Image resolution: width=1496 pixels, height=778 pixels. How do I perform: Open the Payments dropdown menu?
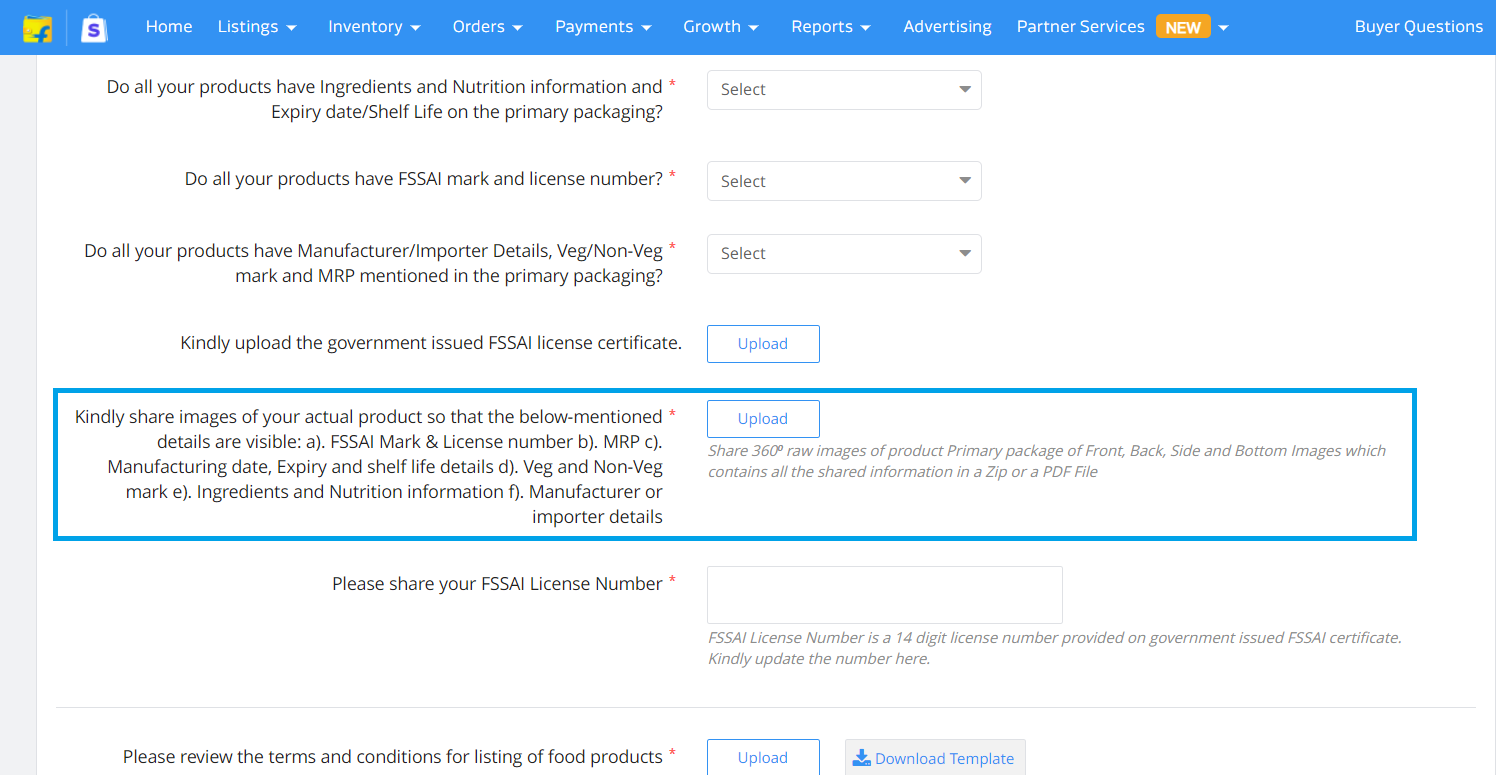(x=603, y=27)
